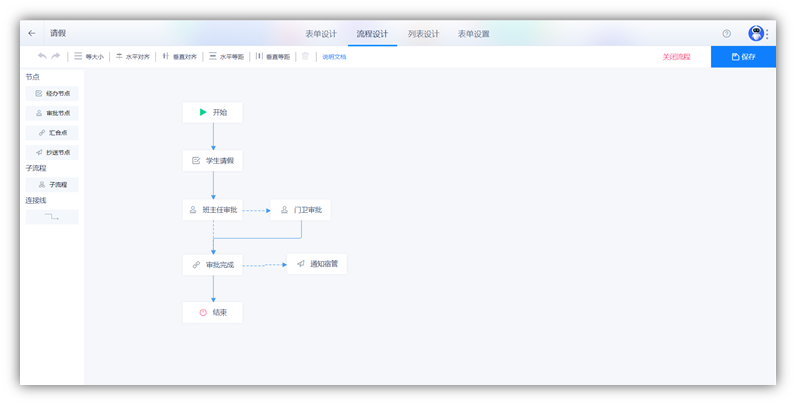Click the user avatar icon
796x405 pixels.
(x=756, y=33)
